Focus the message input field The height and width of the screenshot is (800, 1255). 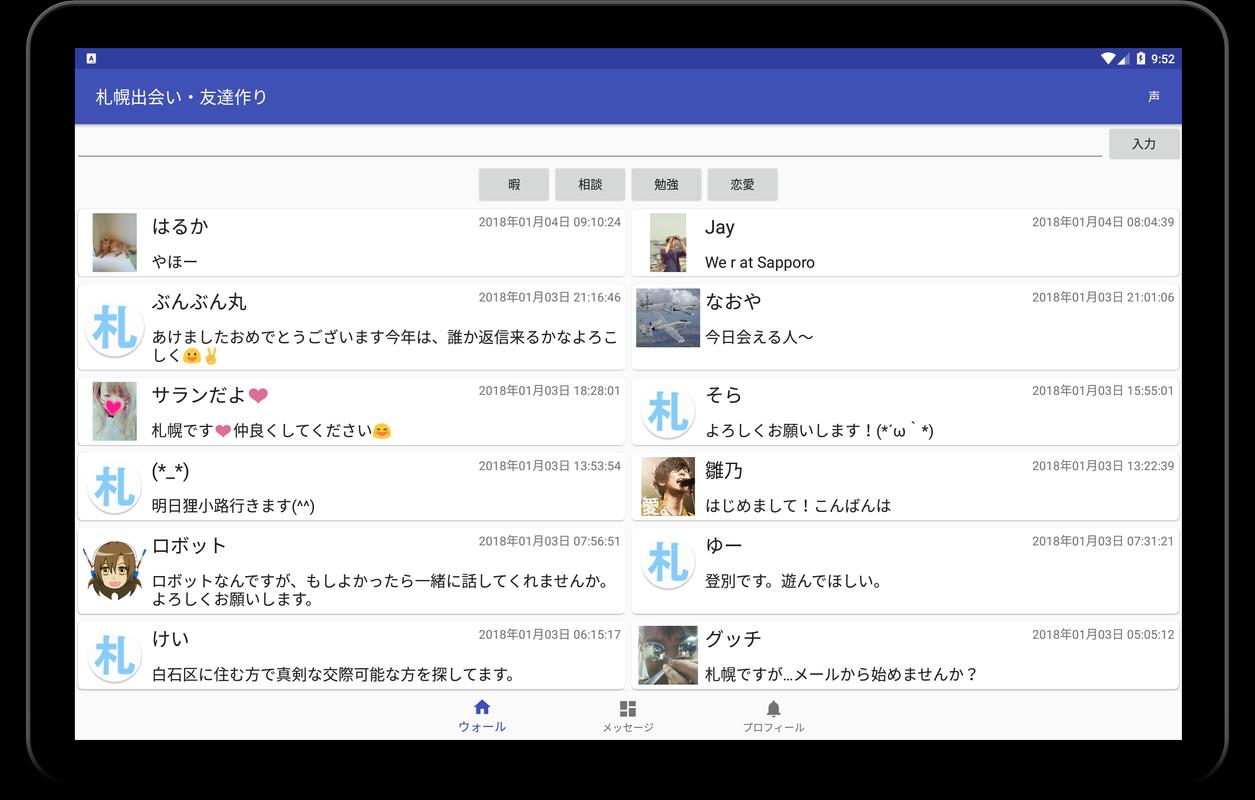click(x=590, y=143)
